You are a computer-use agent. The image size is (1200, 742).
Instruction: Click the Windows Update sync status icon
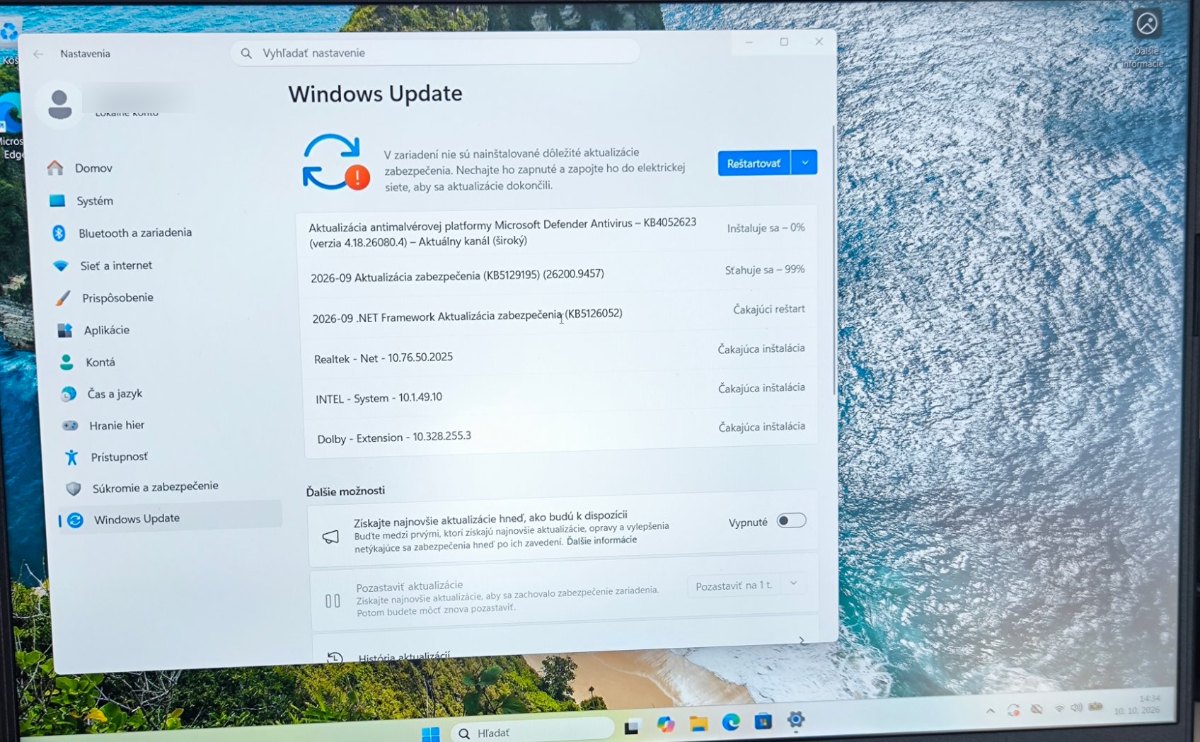point(335,163)
